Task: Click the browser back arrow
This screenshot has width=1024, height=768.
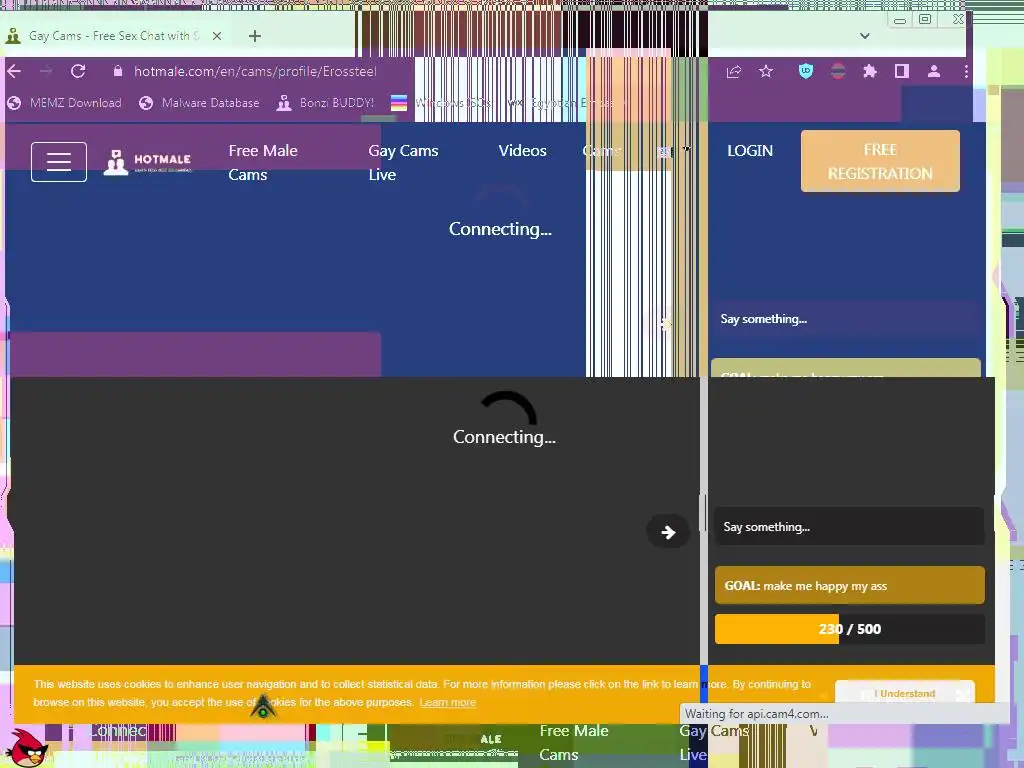Action: point(14,71)
